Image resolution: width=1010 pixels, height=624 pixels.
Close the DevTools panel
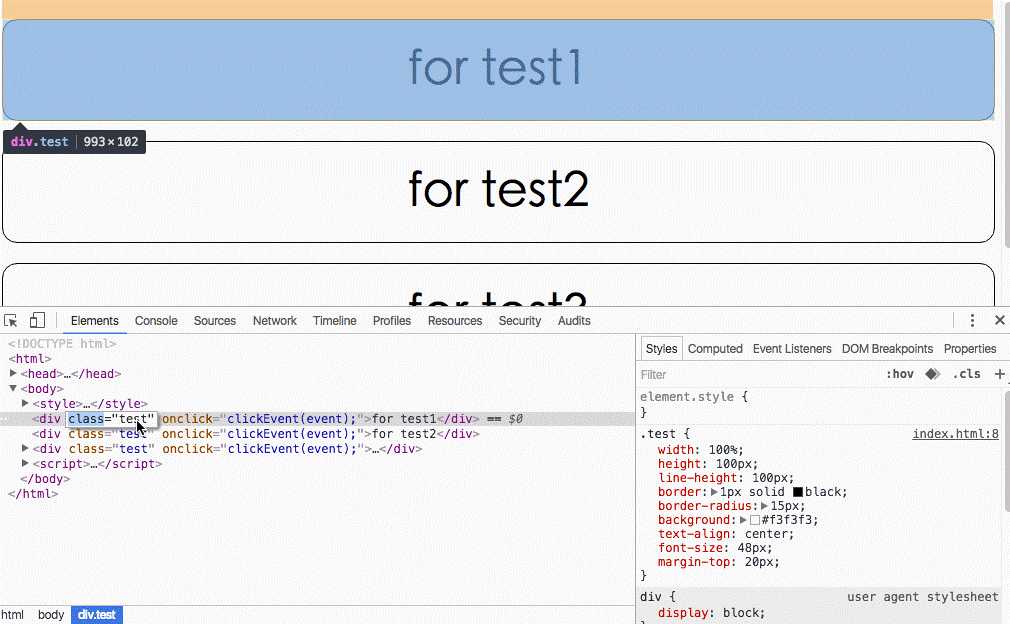[x=1000, y=320]
